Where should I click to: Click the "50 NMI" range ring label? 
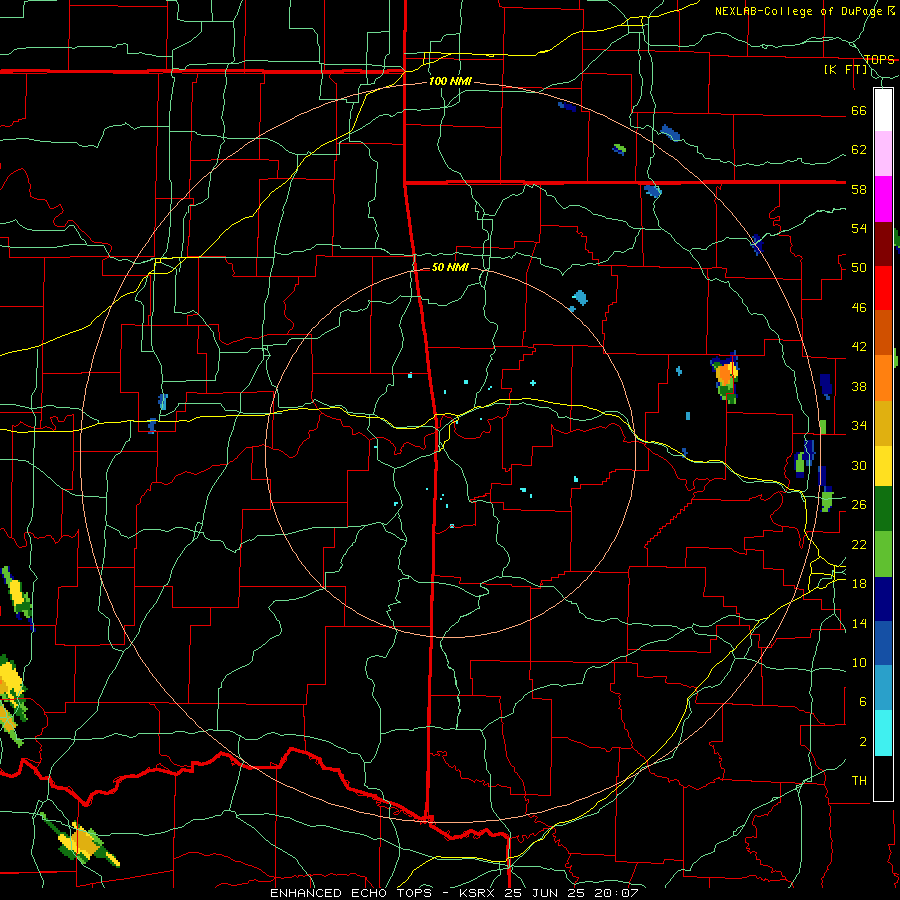tap(450, 267)
